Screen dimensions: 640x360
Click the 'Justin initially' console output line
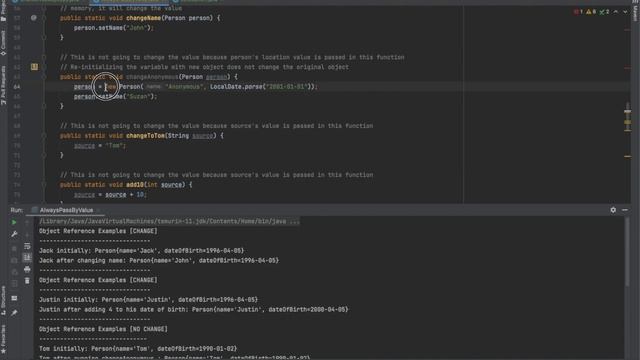[x=148, y=300]
